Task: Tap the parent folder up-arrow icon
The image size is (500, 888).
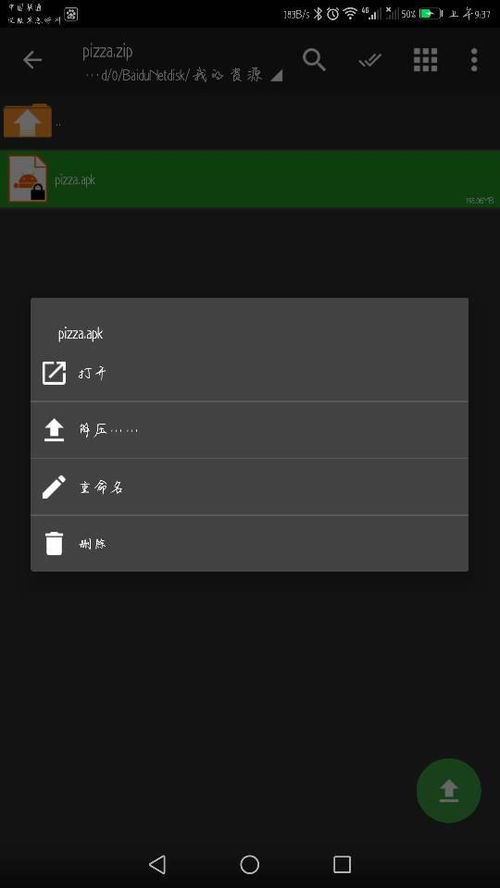Action: point(27,121)
